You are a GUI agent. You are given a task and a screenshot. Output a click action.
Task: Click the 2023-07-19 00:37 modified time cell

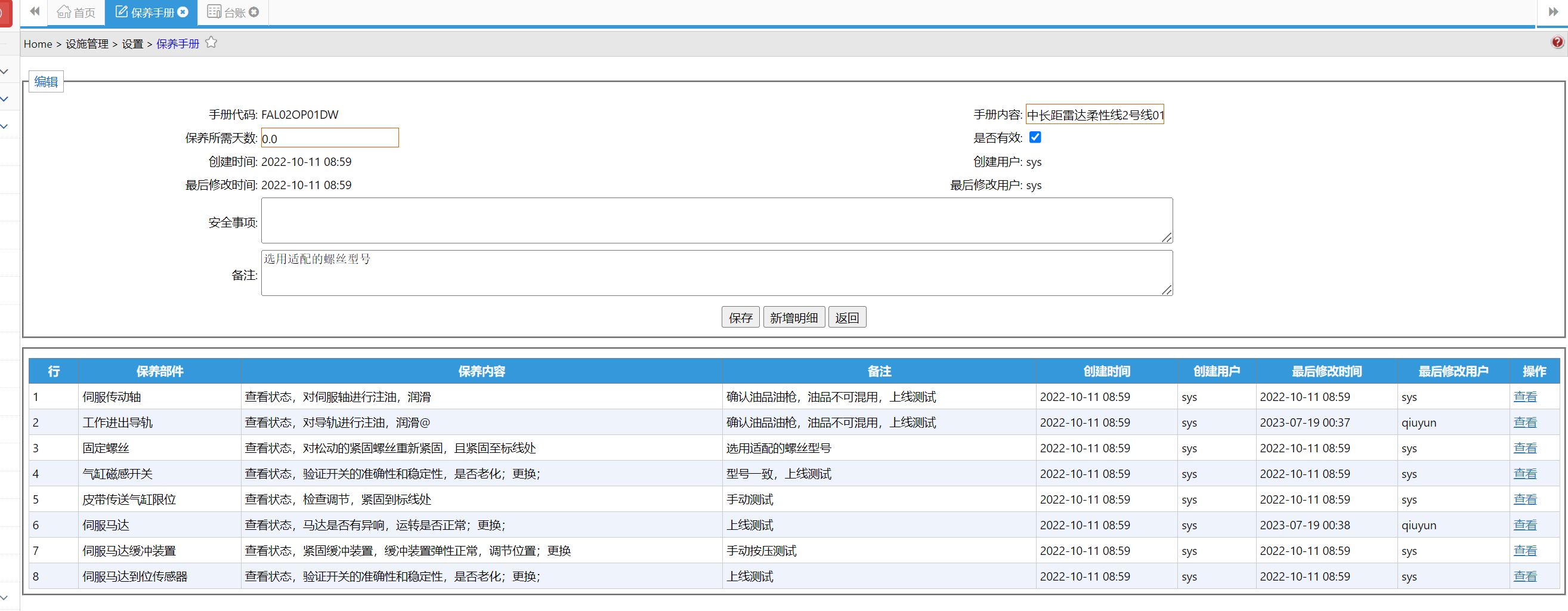click(1326, 422)
